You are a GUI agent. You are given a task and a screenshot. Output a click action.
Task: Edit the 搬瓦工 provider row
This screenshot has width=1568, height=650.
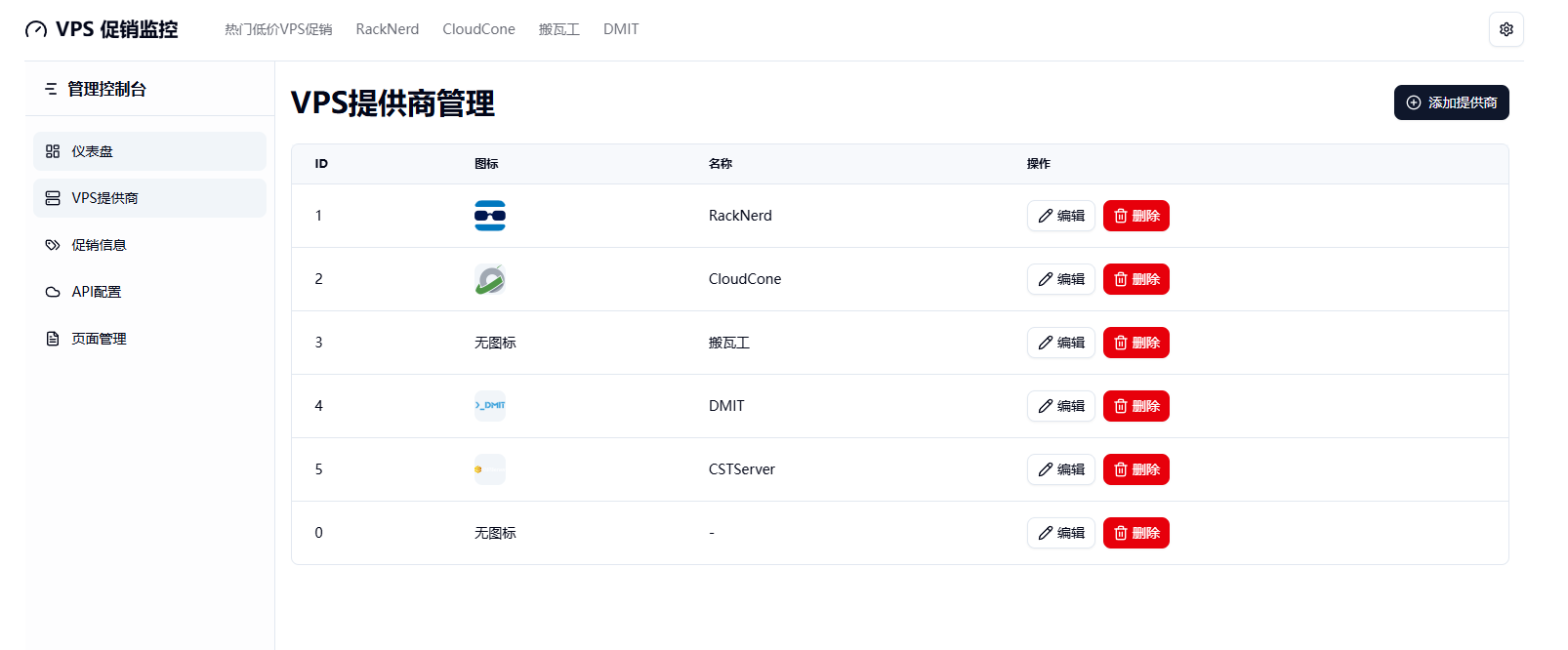coord(1061,343)
